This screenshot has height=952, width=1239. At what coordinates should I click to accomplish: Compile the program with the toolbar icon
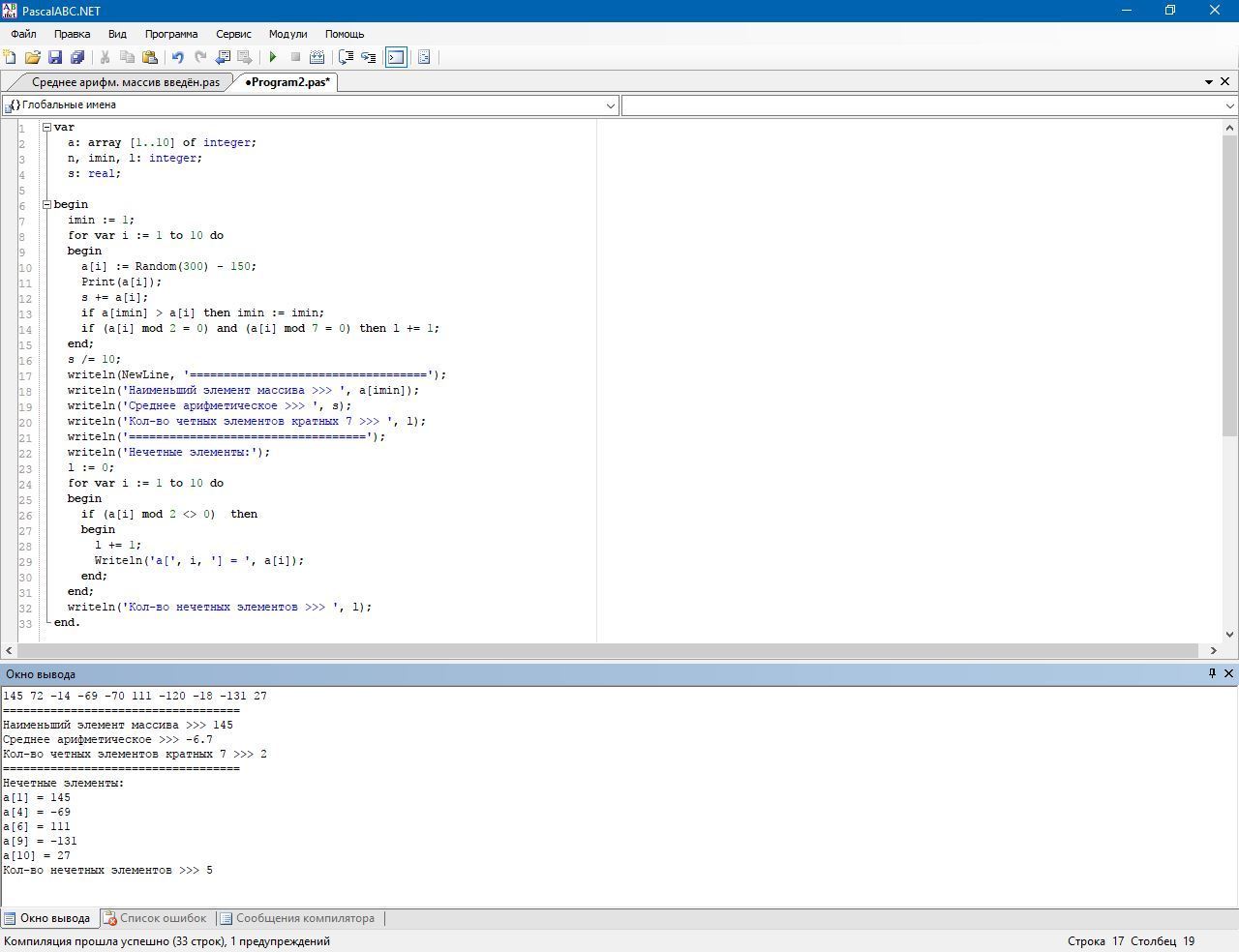[317, 57]
